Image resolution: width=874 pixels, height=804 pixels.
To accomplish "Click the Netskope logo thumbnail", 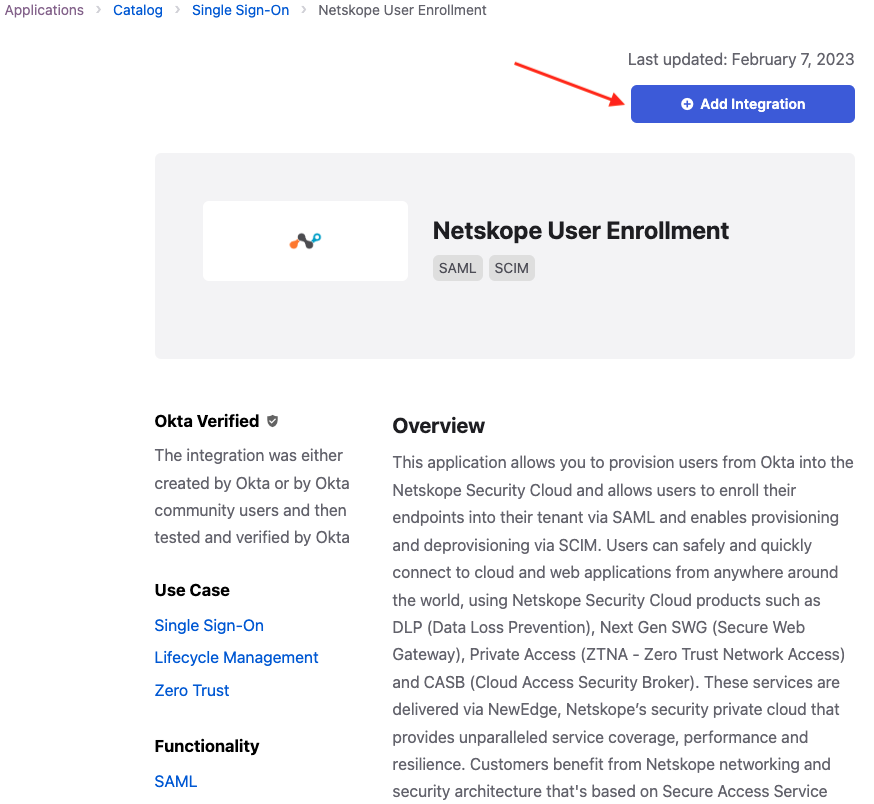I will coord(305,241).
